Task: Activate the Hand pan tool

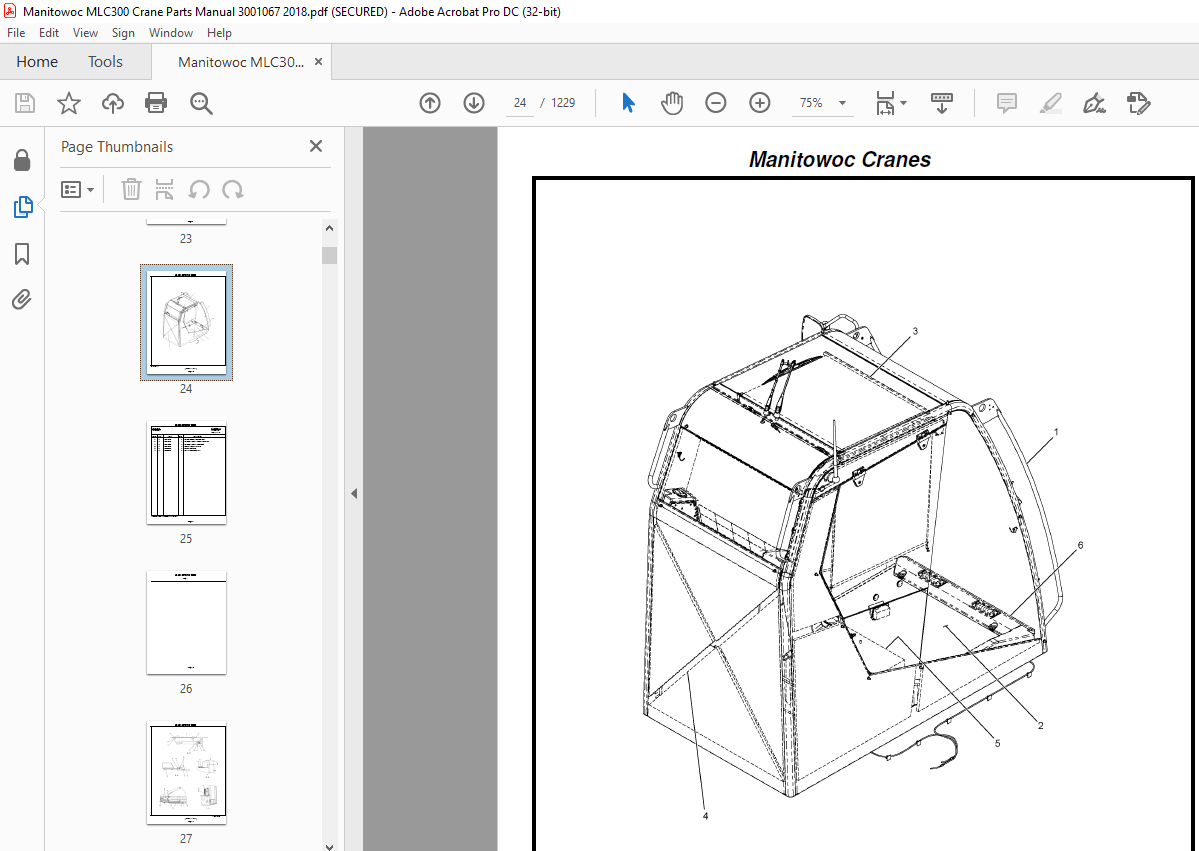Action: [x=672, y=103]
